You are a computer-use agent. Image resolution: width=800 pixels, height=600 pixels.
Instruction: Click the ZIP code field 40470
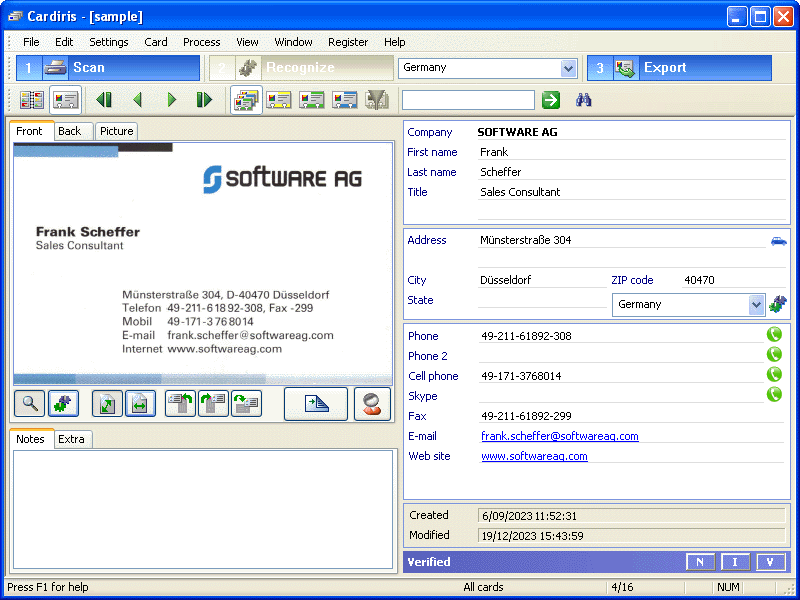(733, 280)
